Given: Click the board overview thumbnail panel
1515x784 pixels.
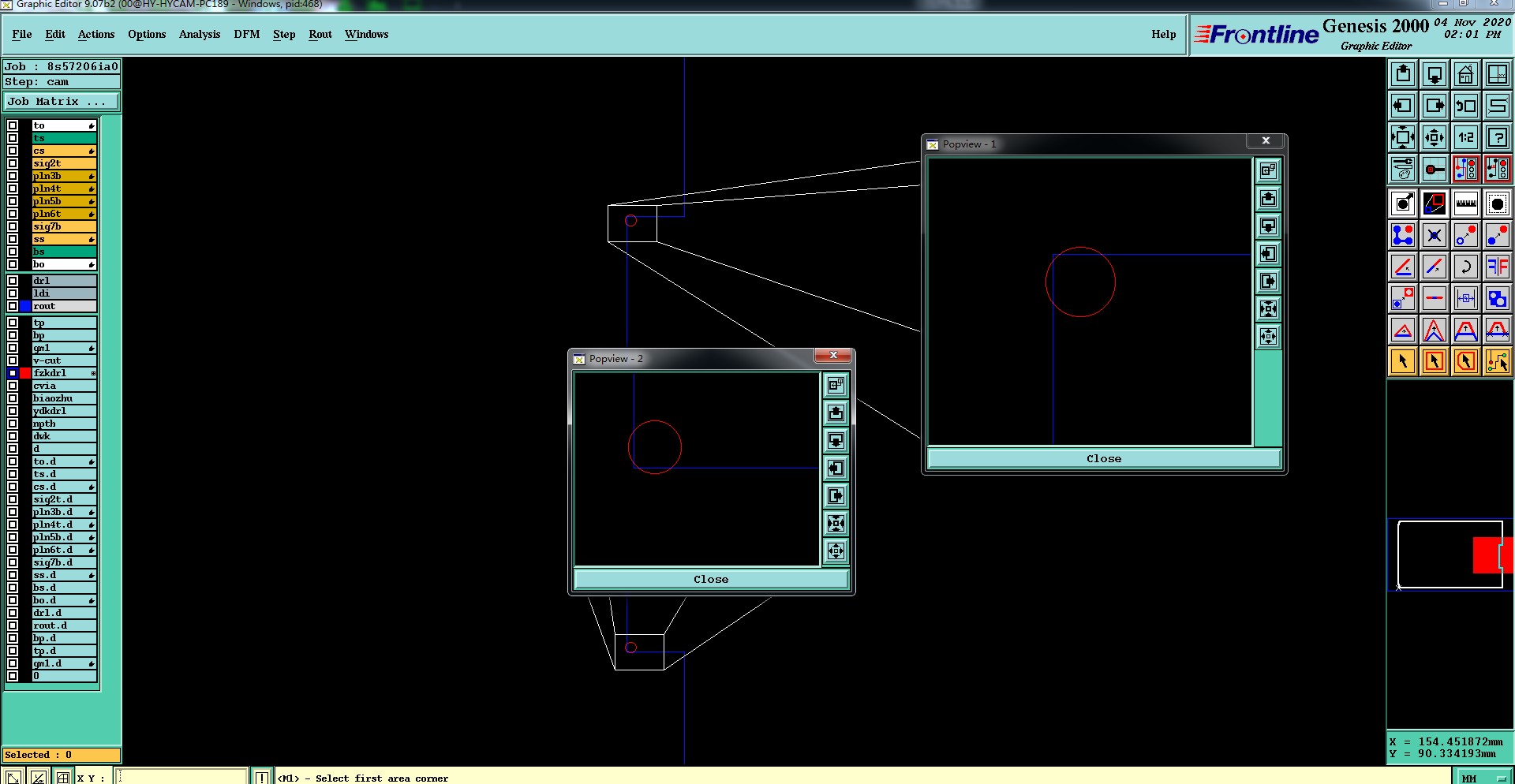Looking at the screenshot, I should tap(1450, 554).
